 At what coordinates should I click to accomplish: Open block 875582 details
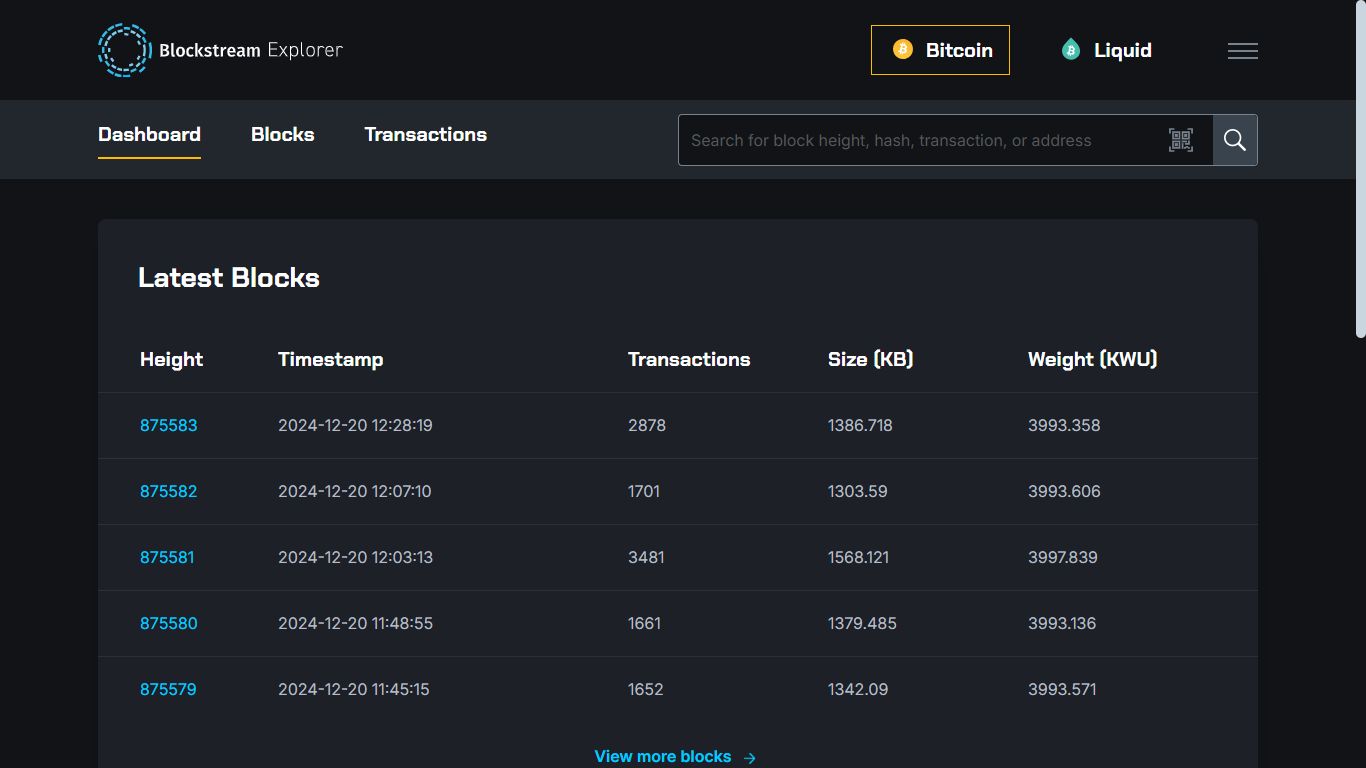point(168,491)
